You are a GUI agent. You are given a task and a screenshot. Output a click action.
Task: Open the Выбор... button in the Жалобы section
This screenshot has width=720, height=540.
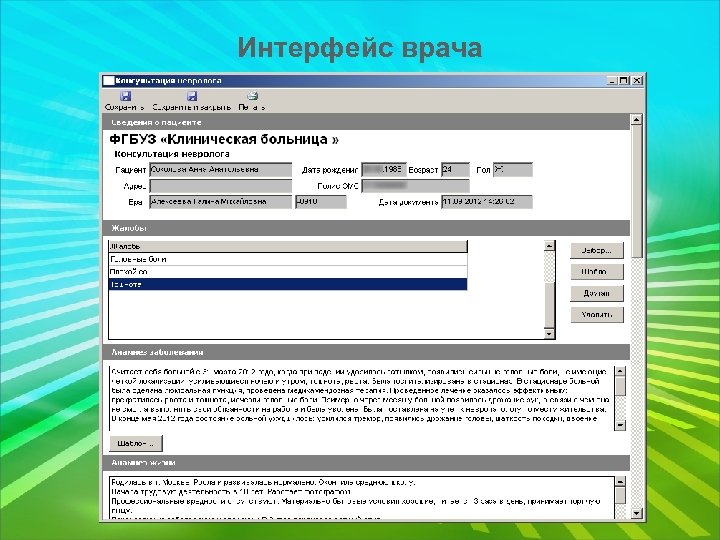(597, 251)
